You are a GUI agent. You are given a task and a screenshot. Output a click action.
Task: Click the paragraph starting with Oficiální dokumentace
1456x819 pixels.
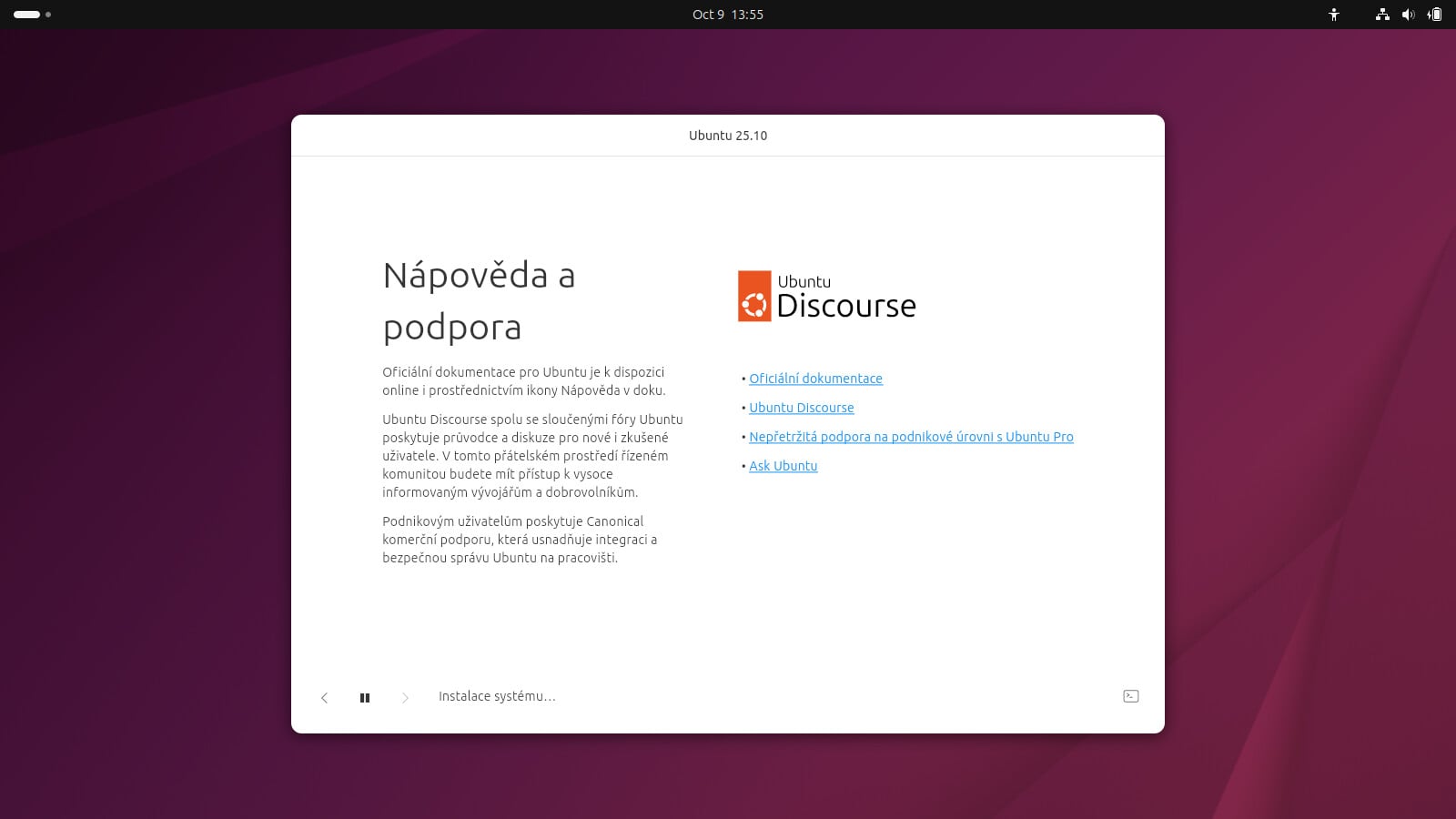[524, 381]
